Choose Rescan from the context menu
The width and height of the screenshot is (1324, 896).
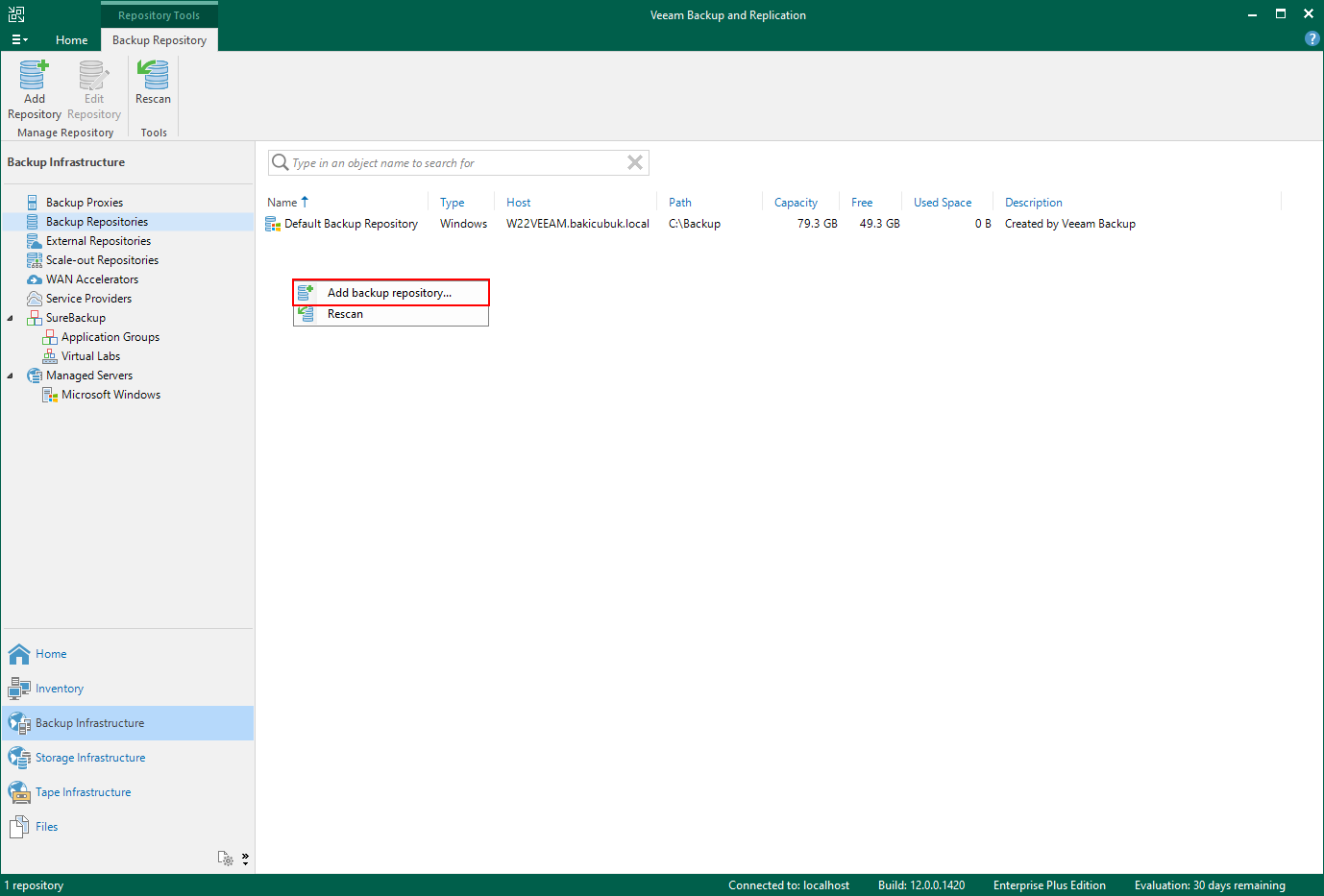[x=391, y=314]
